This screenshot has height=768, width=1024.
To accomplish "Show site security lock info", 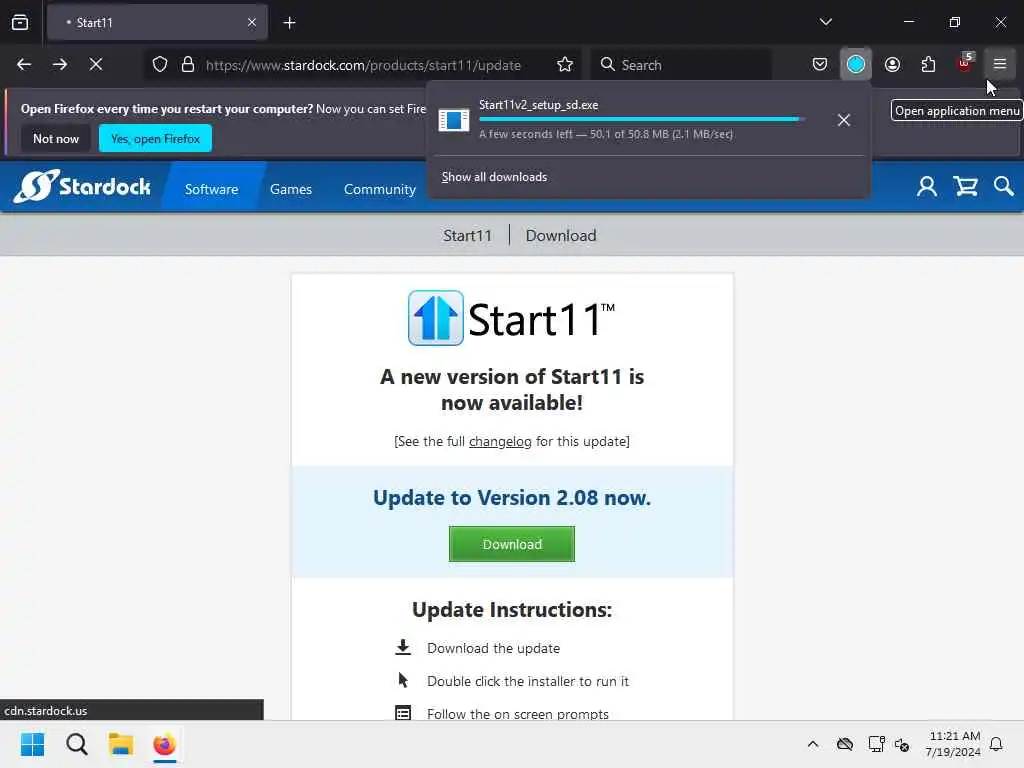I will coord(188,64).
